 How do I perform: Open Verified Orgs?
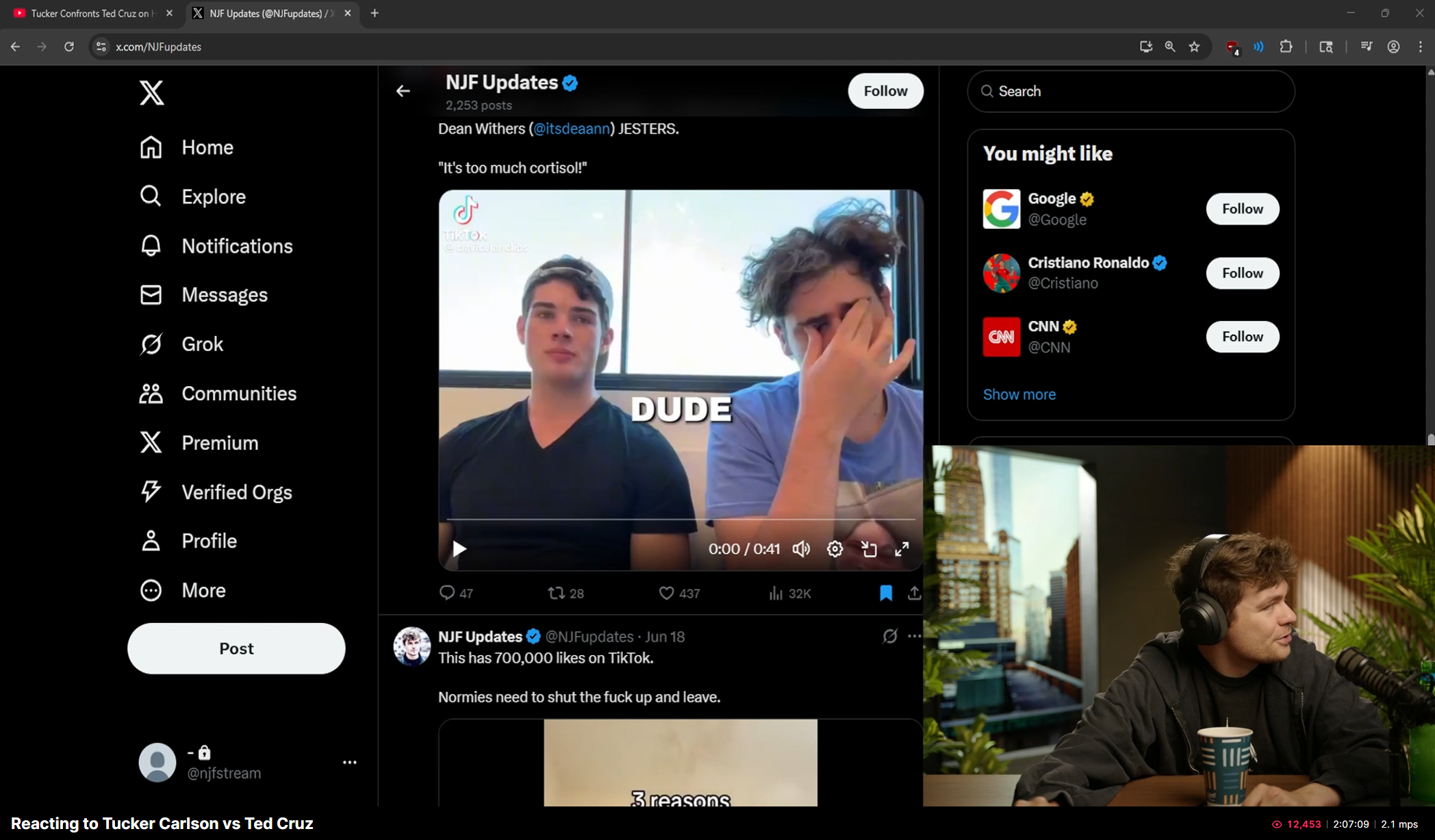click(x=216, y=492)
